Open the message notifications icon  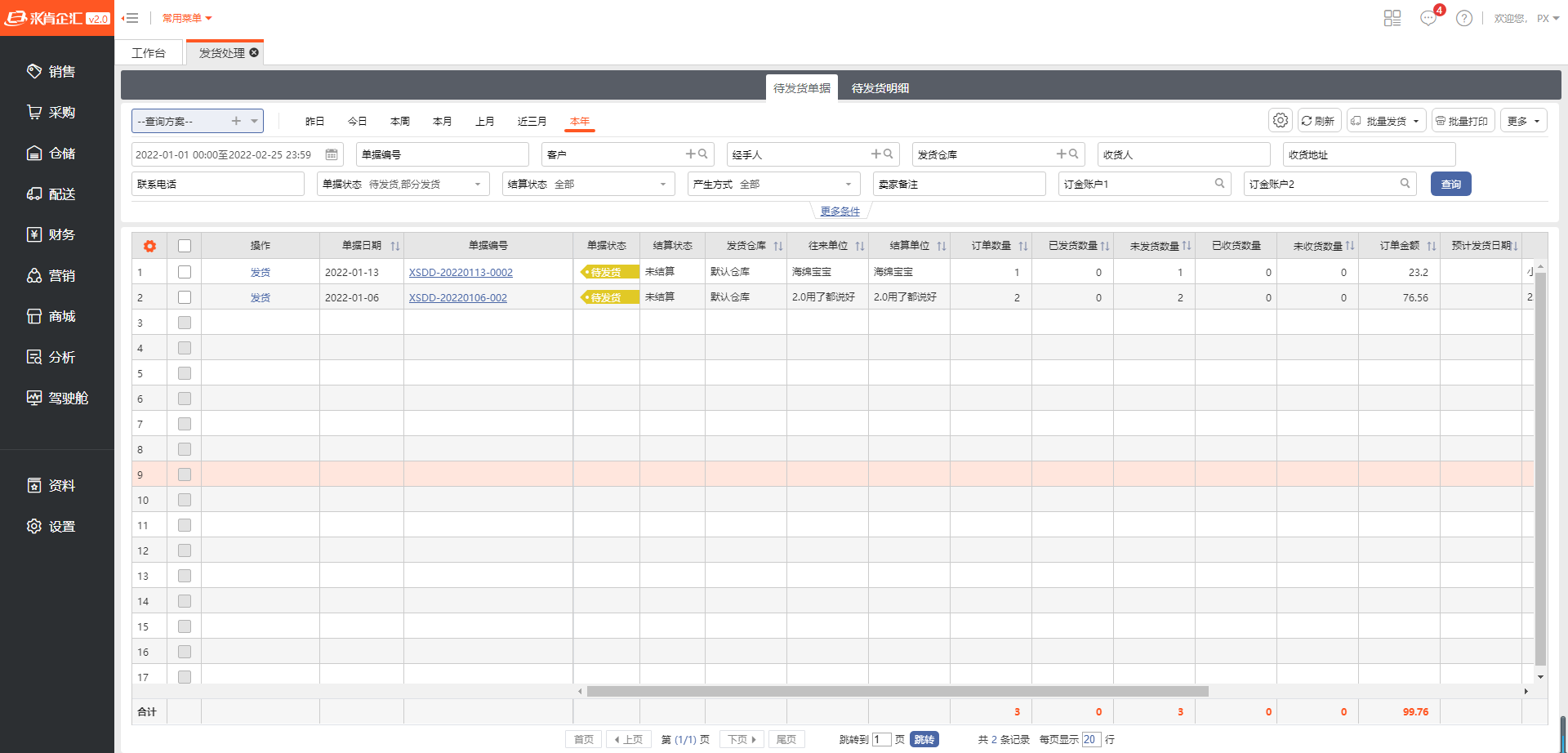click(x=1428, y=18)
